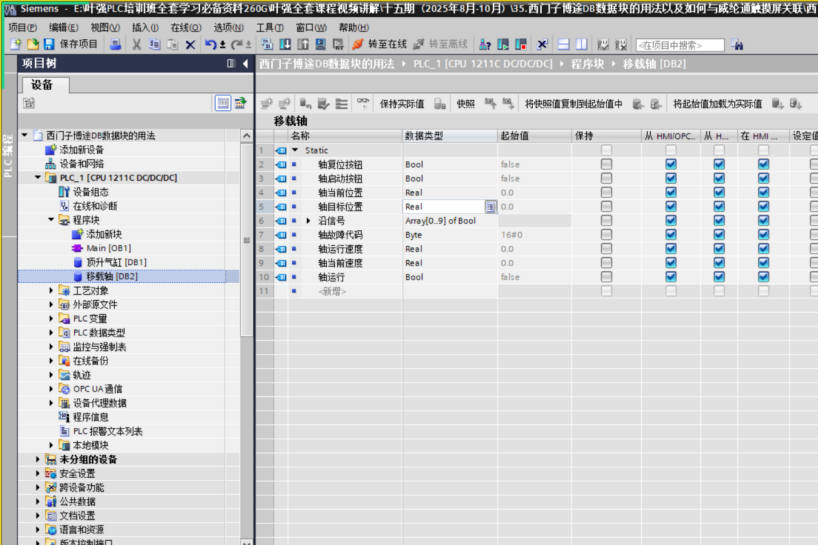This screenshot has width=819, height=546.
Task: Click the snapshot icon left of 快照 label
Action: [x=440, y=103]
